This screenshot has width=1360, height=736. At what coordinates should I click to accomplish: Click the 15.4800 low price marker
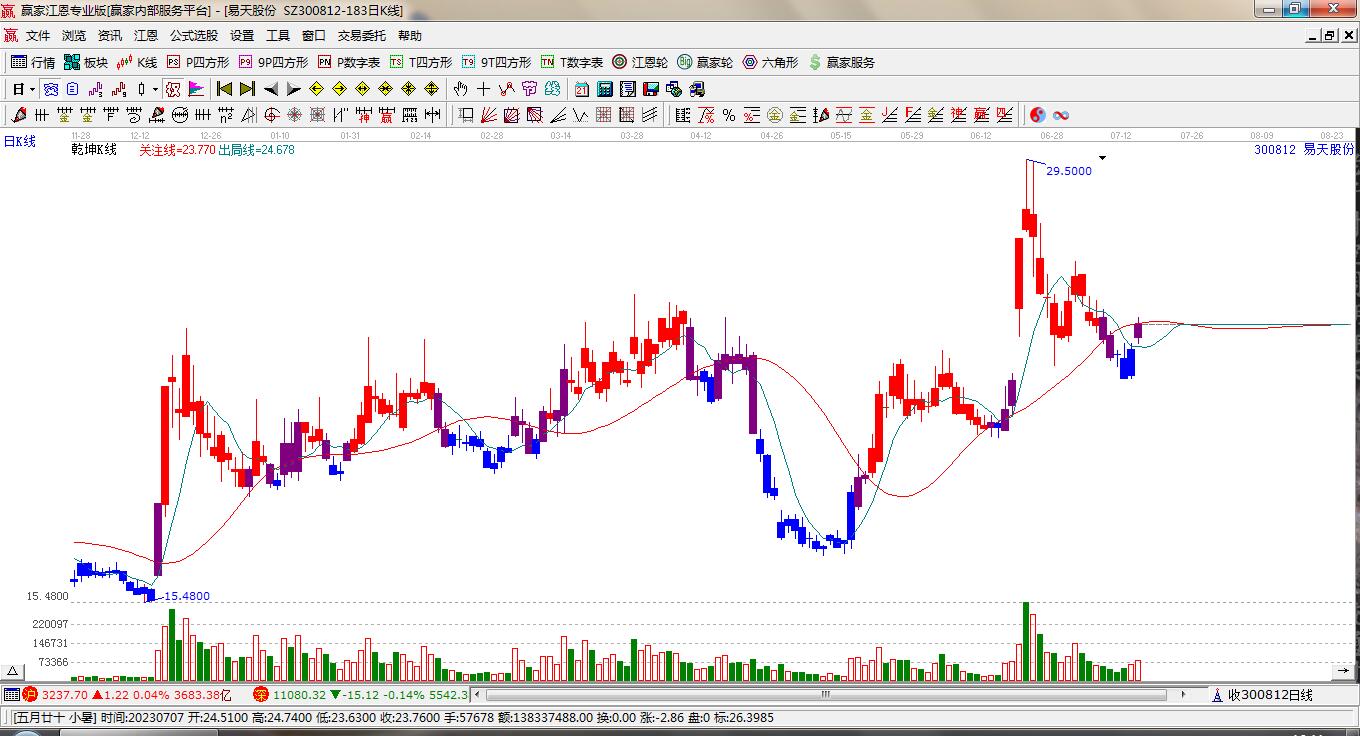pos(187,597)
